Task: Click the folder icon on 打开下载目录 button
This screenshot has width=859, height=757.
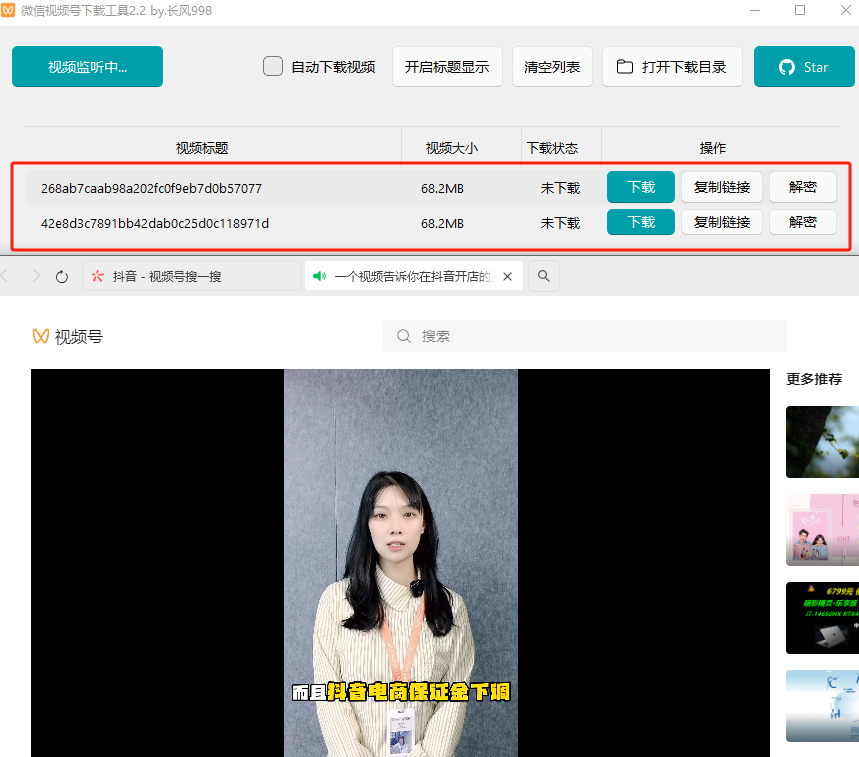Action: 625,66
